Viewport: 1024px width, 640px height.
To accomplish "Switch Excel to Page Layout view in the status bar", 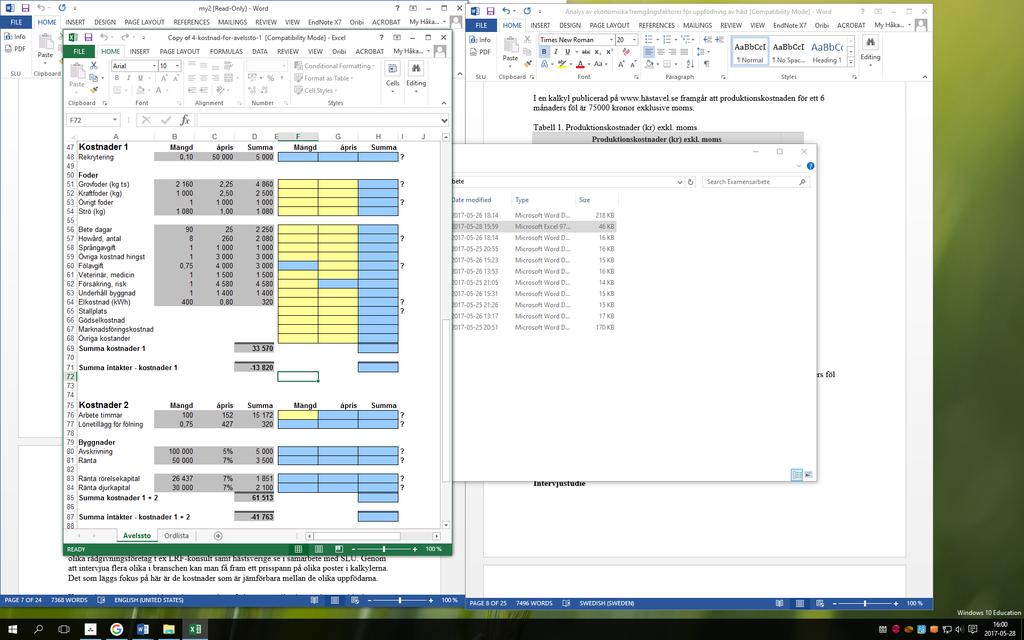I will (x=318, y=549).
